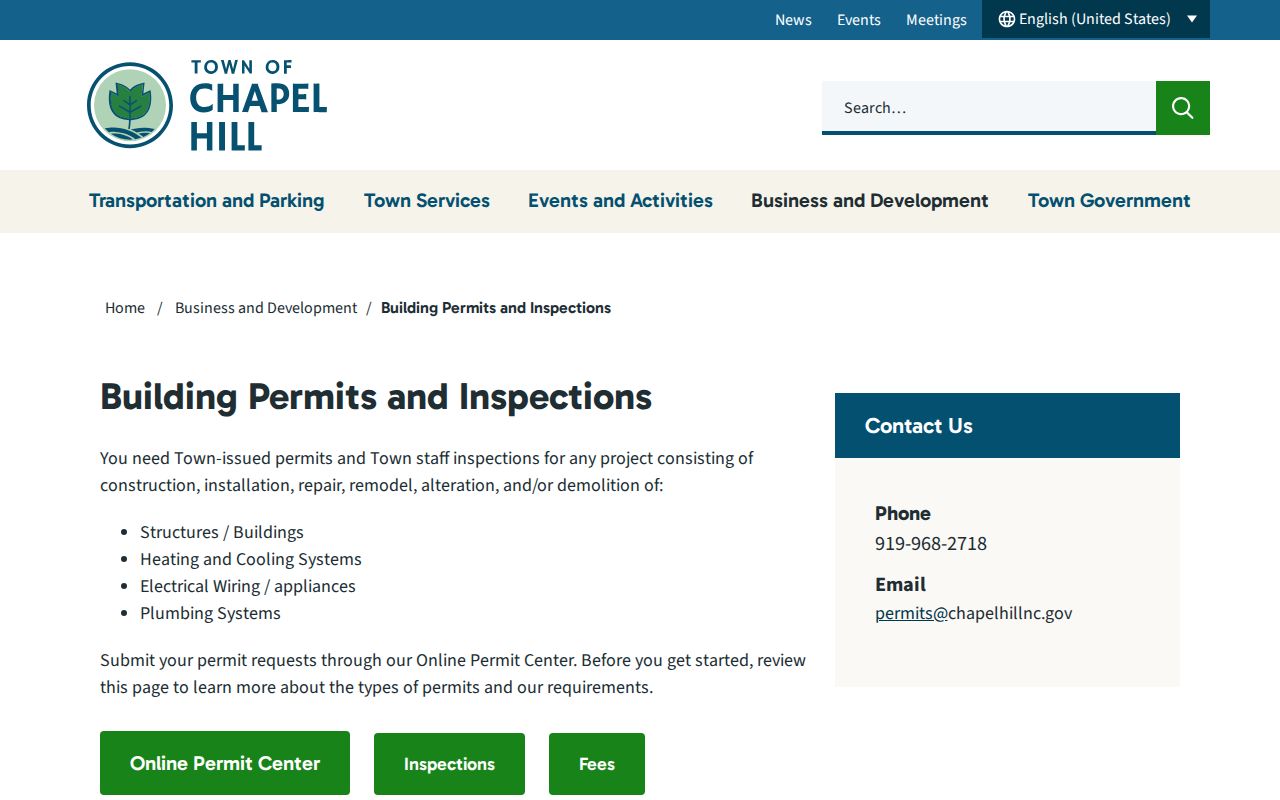Open the Transportation and Parking menu
This screenshot has height=800, width=1280.
tap(207, 201)
